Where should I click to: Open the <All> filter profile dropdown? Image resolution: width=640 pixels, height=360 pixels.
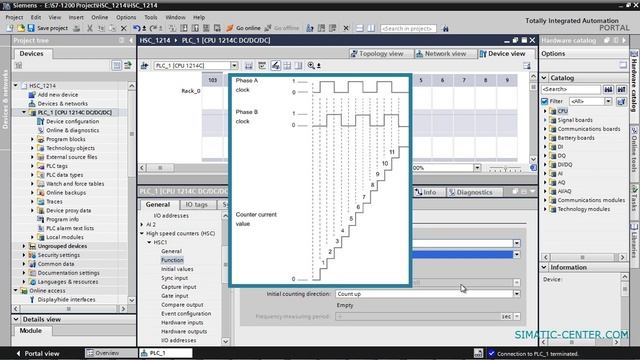point(608,101)
